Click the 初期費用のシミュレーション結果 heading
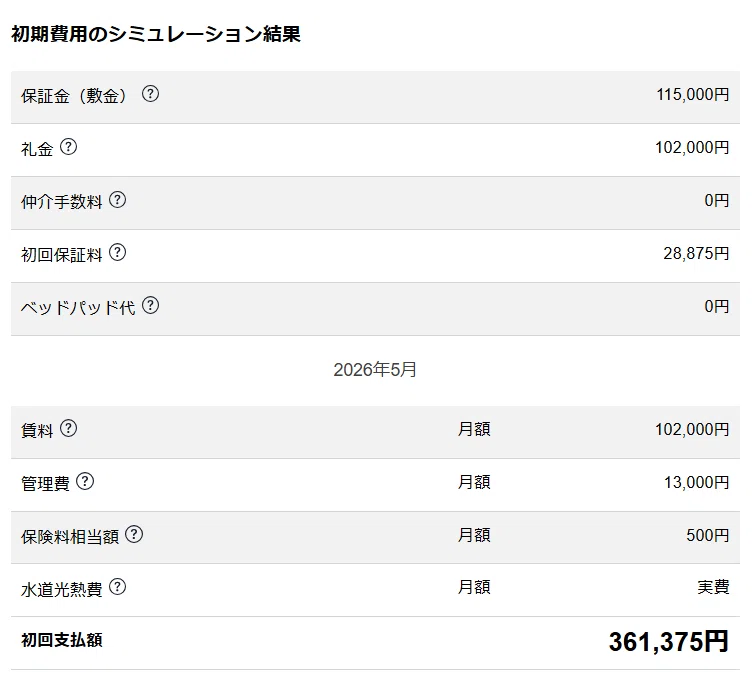Image resolution: width=752 pixels, height=683 pixels. (156, 34)
